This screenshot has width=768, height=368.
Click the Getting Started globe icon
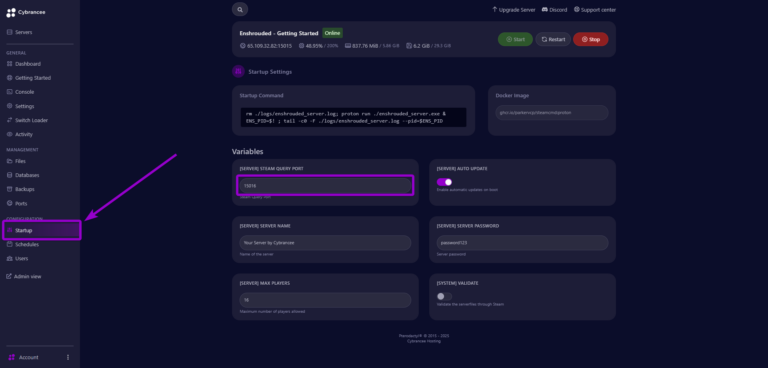[x=9, y=78]
